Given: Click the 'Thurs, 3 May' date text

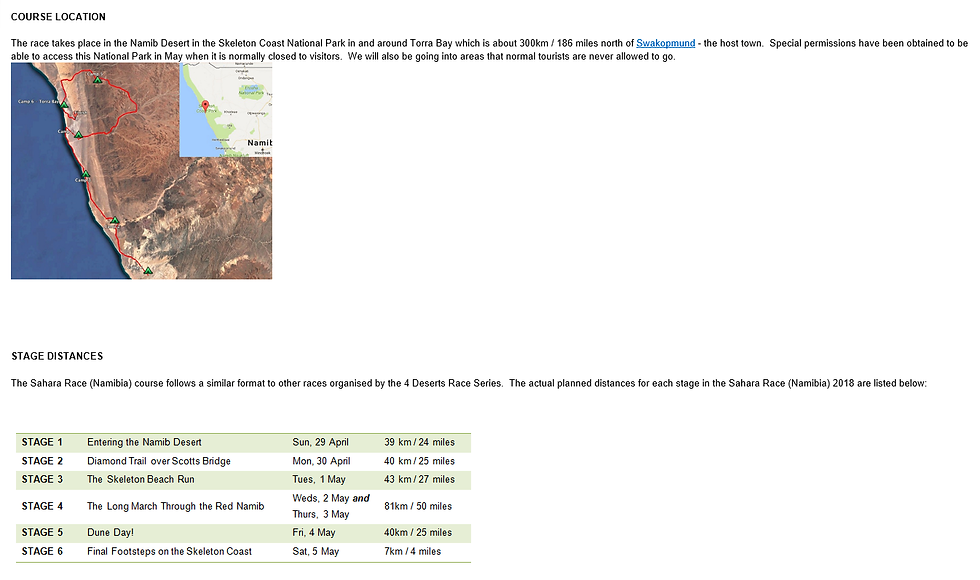Looking at the screenshot, I should 321,514.
